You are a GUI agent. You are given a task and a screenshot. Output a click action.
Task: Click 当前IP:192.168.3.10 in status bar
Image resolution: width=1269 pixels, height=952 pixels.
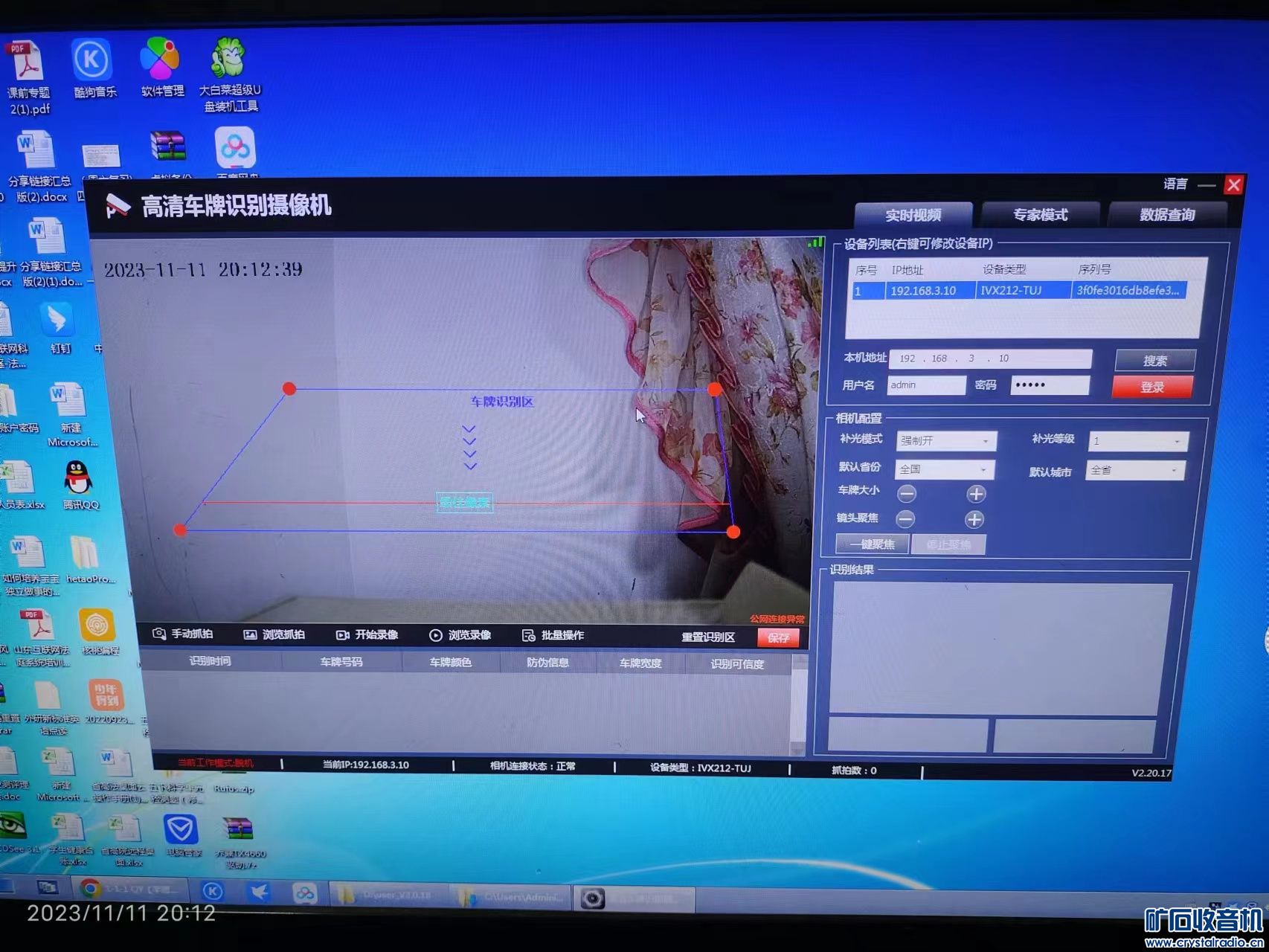tap(365, 765)
